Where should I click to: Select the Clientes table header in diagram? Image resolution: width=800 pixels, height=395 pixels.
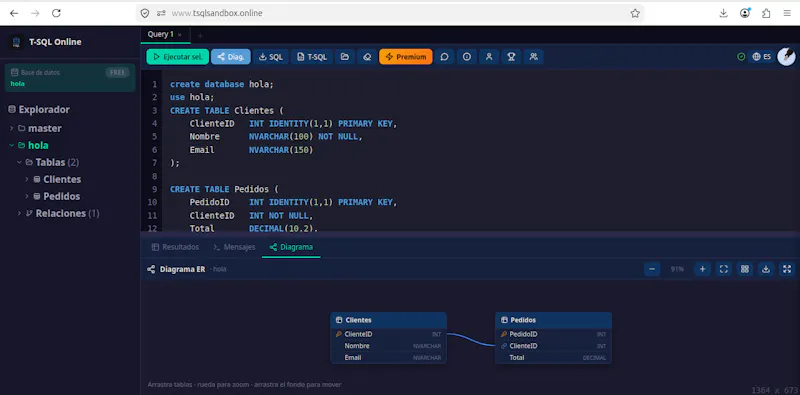click(x=389, y=320)
